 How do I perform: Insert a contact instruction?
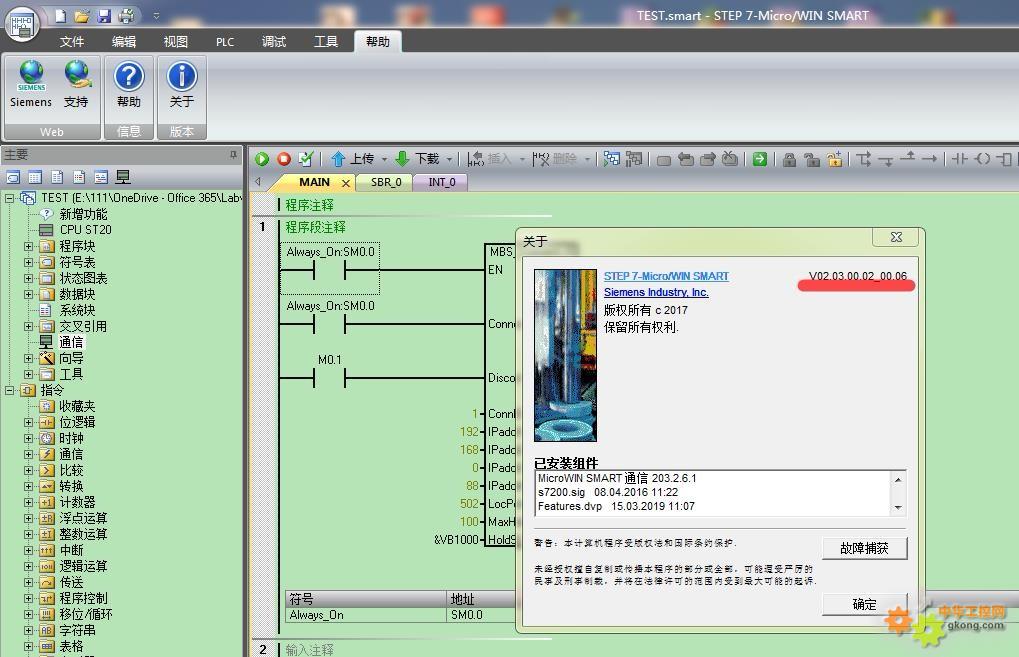(960, 159)
